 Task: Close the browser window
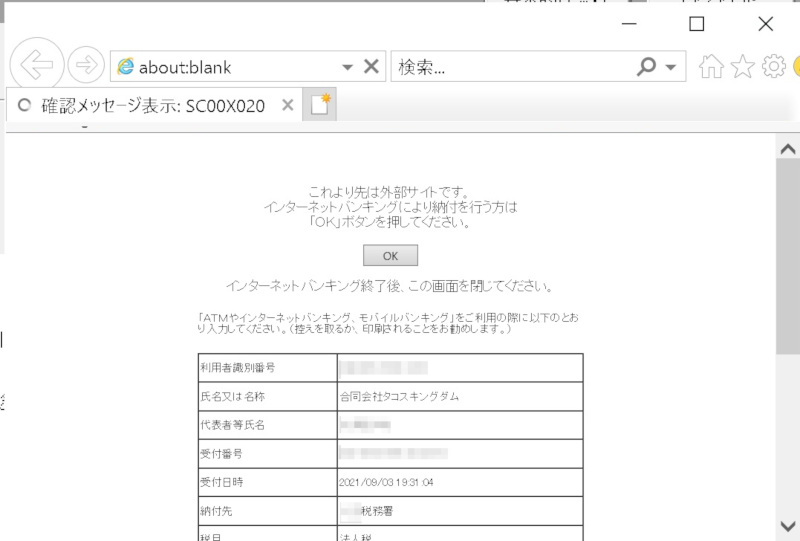(x=765, y=24)
